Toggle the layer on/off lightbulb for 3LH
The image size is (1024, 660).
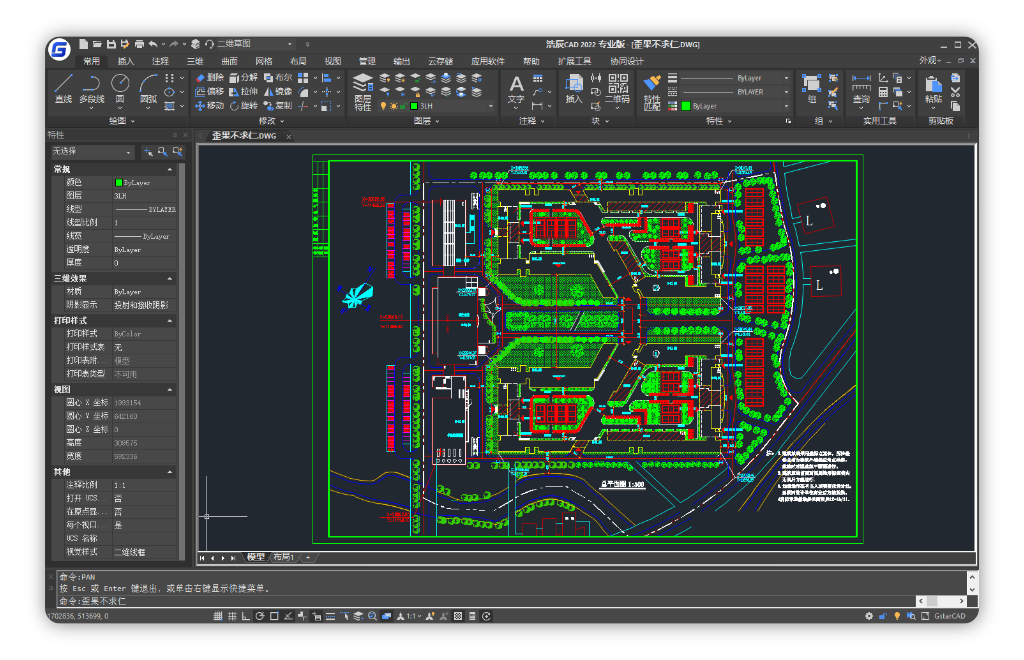pos(383,106)
